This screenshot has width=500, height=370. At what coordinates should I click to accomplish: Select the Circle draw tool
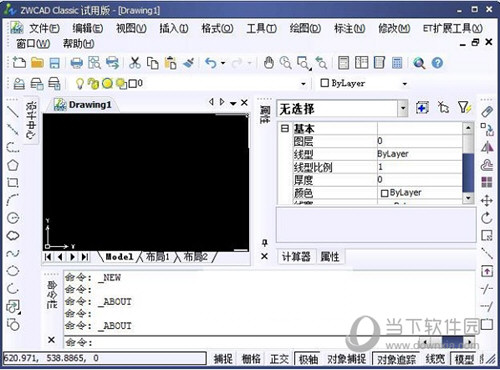pyautogui.click(x=13, y=218)
